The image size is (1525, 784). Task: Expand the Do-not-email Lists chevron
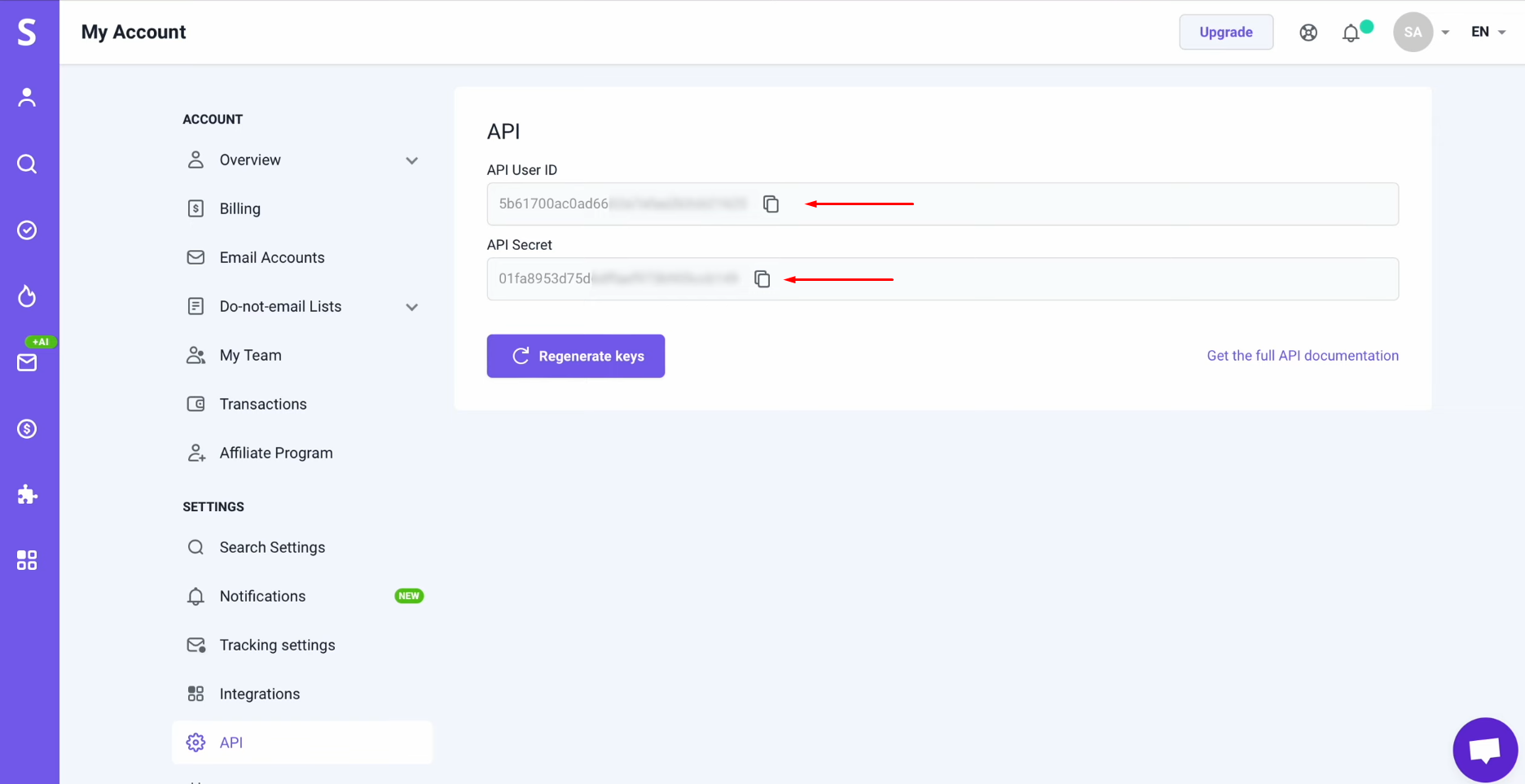click(411, 307)
